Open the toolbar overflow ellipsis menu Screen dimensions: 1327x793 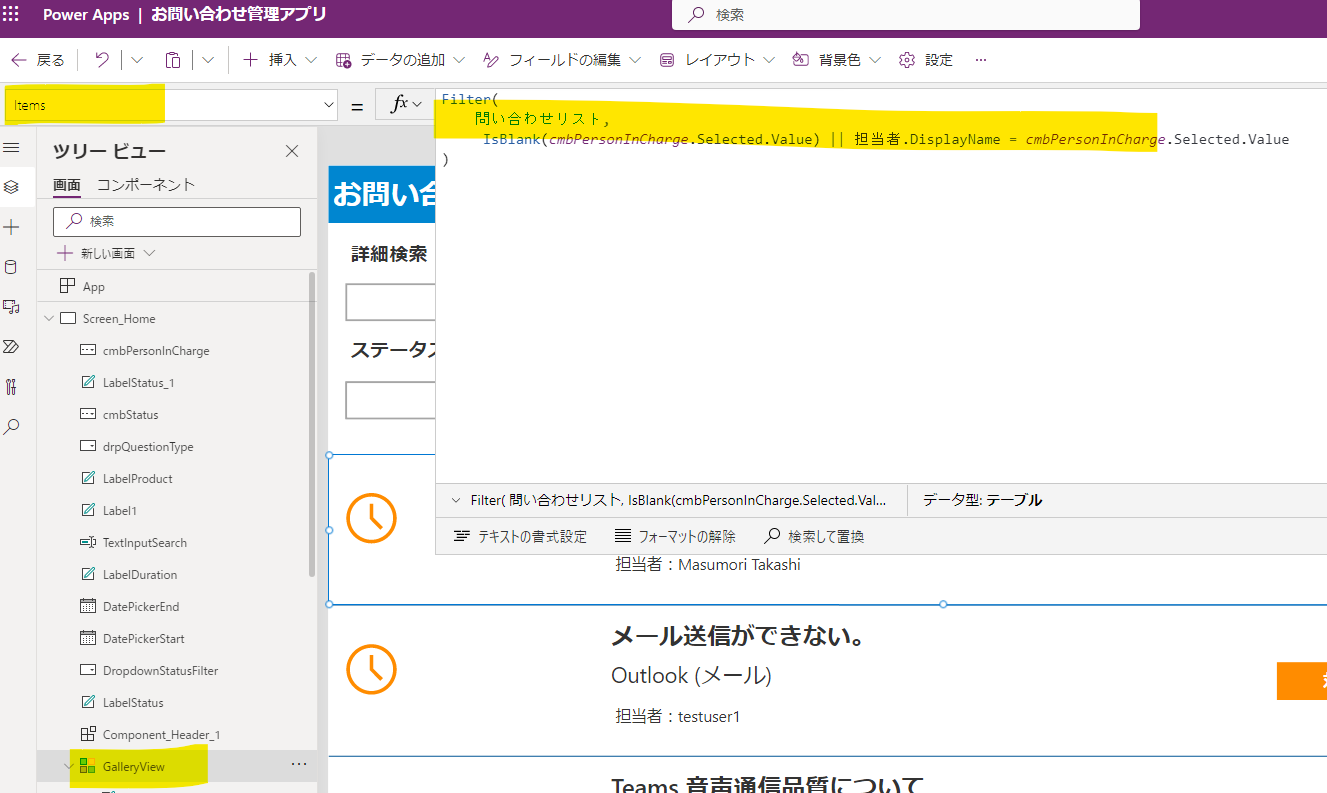point(981,60)
